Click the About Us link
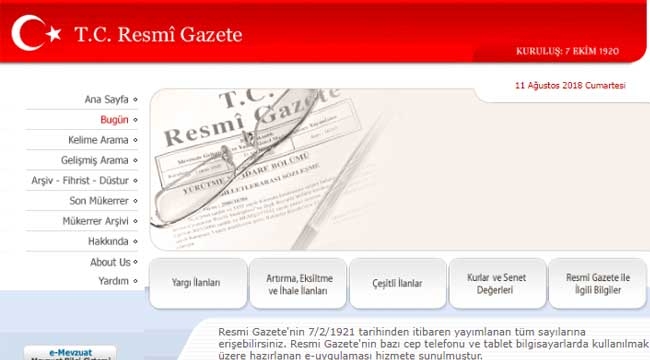 coord(110,262)
